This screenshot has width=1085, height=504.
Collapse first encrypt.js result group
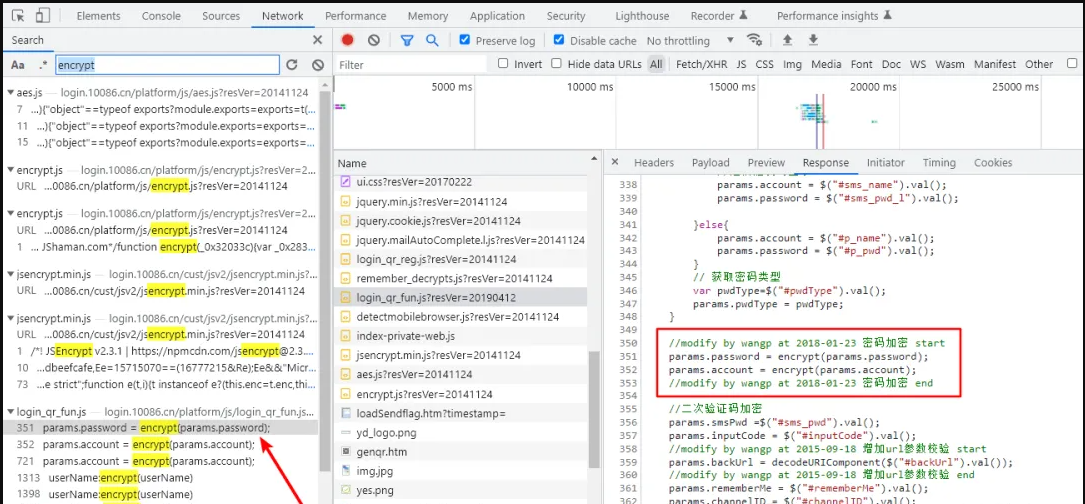coord(10,169)
